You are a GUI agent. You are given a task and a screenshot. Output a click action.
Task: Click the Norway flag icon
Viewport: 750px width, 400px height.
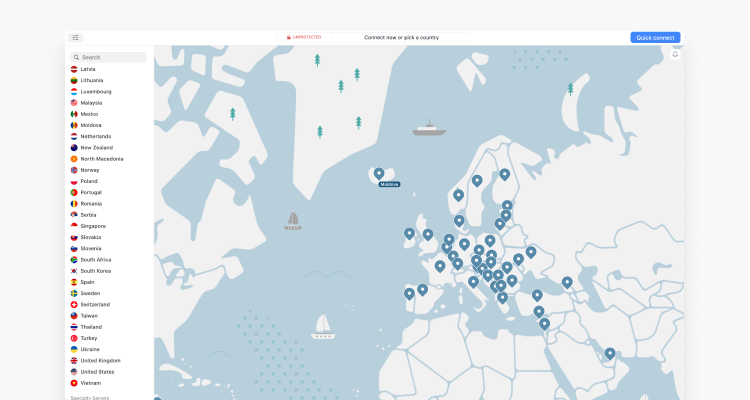click(x=74, y=170)
